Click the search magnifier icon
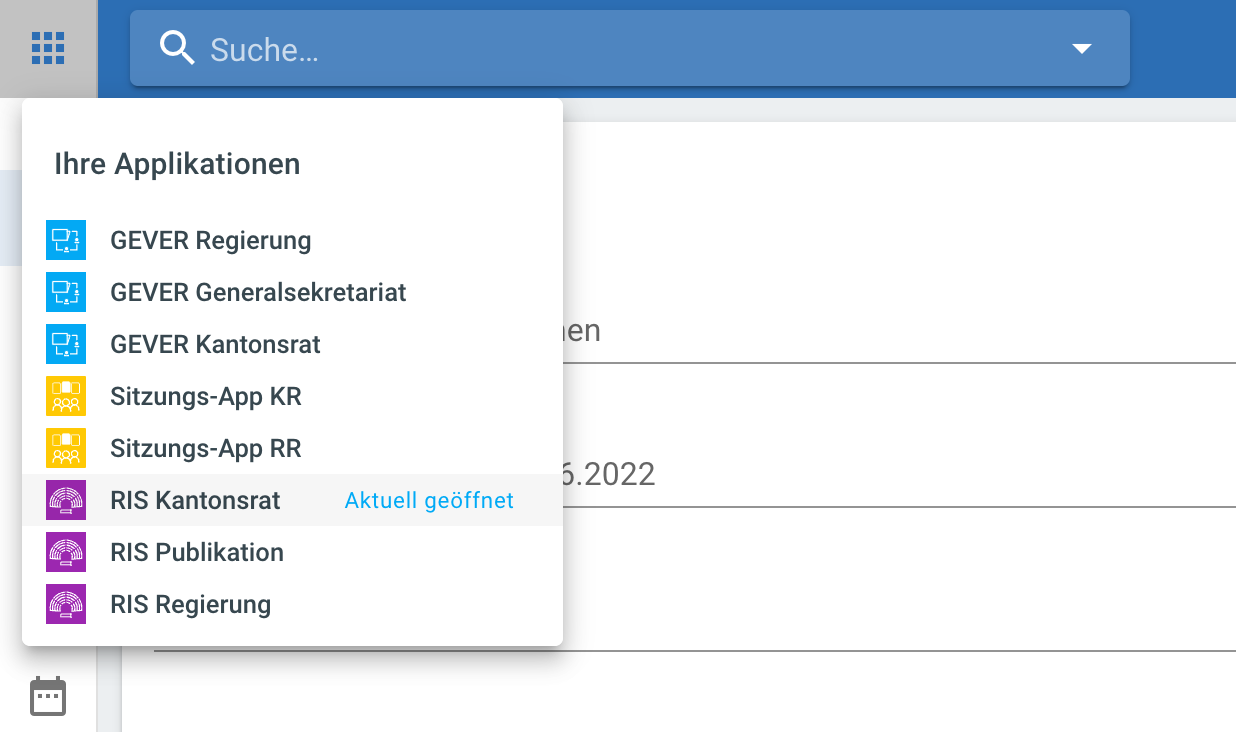This screenshot has width=1236, height=732. click(x=177, y=48)
